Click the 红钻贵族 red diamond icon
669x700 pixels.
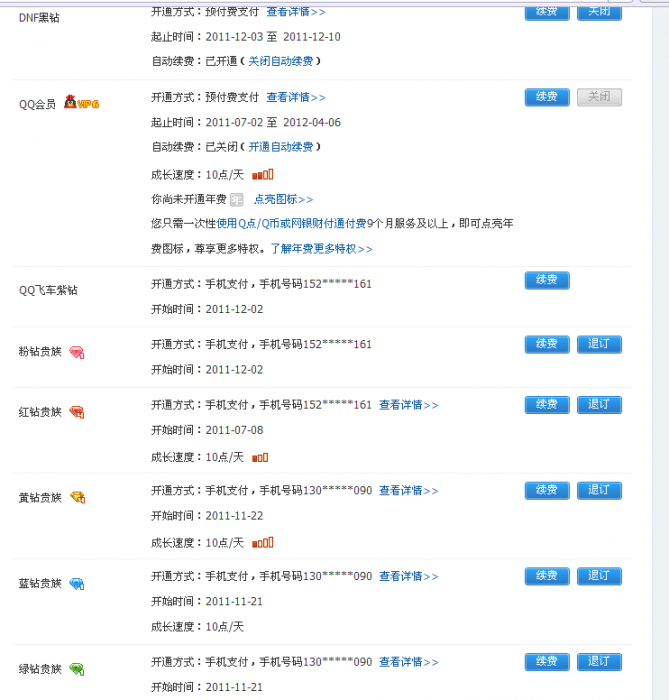pos(77,412)
